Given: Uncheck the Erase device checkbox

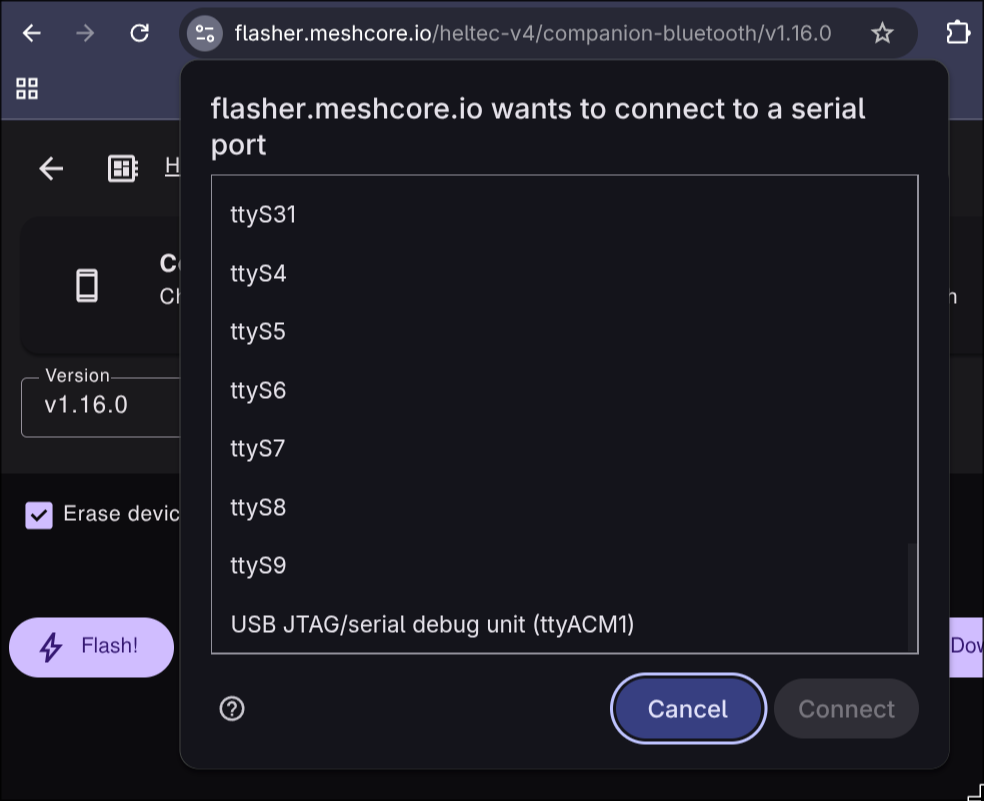Looking at the screenshot, I should point(39,515).
